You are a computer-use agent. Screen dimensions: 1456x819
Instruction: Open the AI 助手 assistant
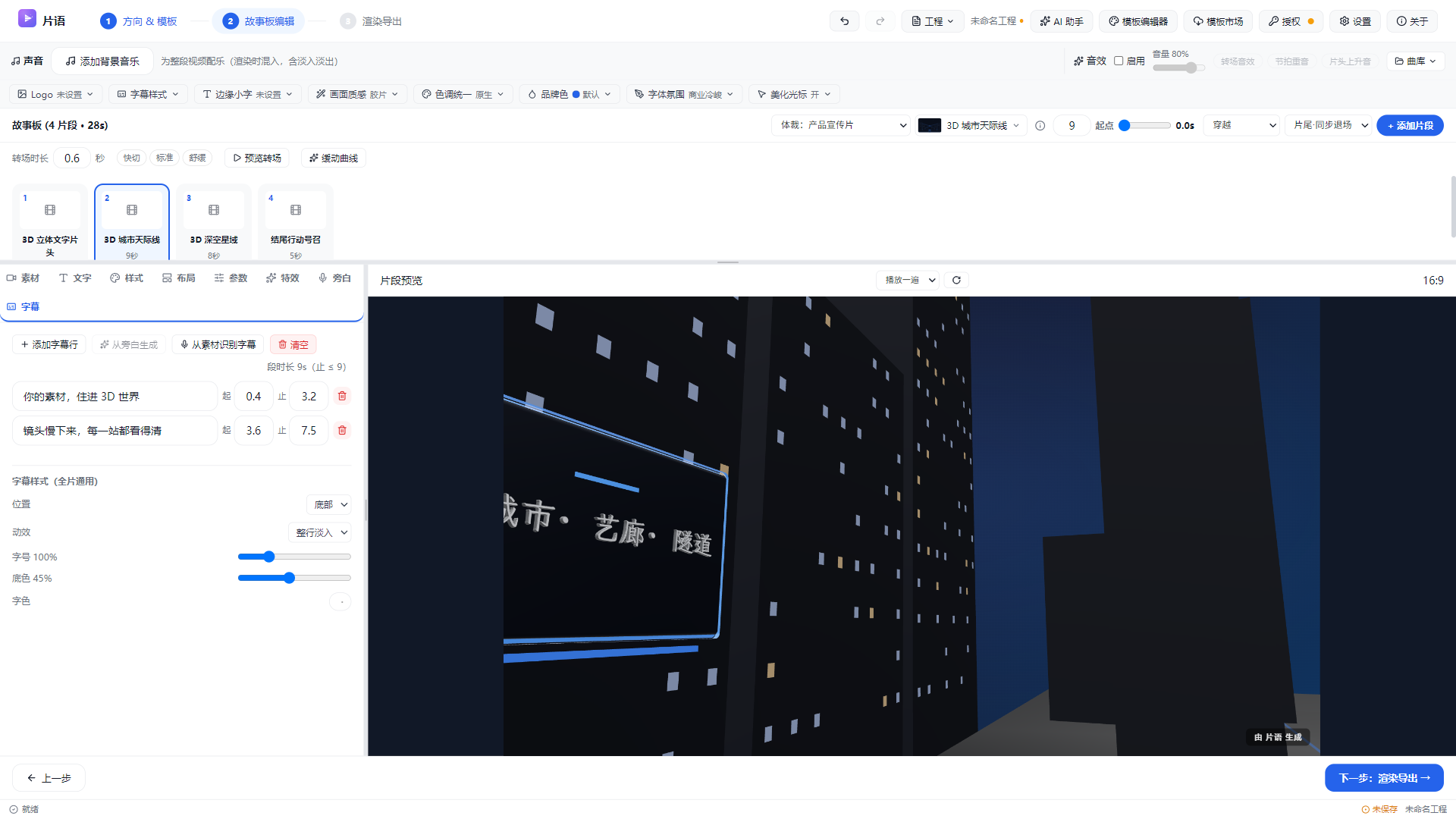click(x=1061, y=21)
